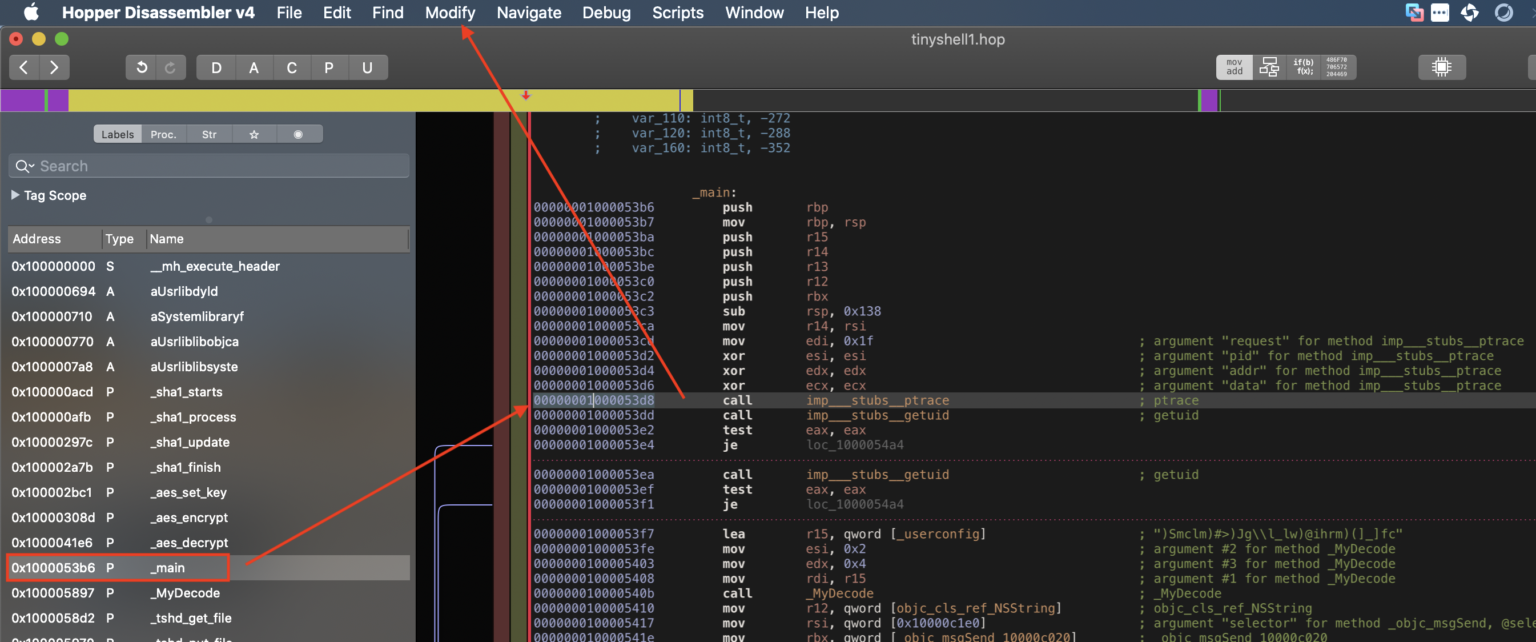Screen dimensions: 1536x642
Task: Select the _aes_set_key procedure row
Action: (209, 492)
